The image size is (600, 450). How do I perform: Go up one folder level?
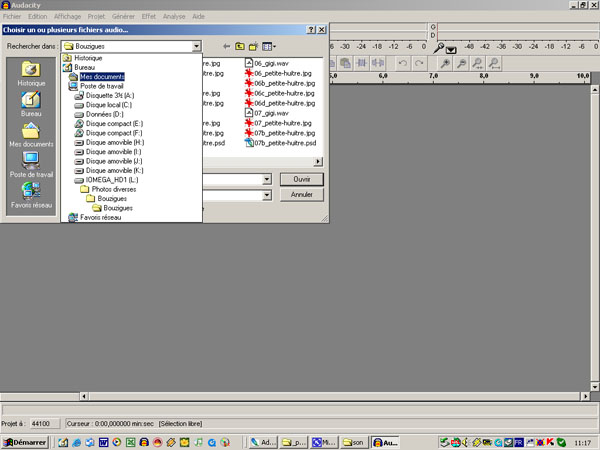240,46
